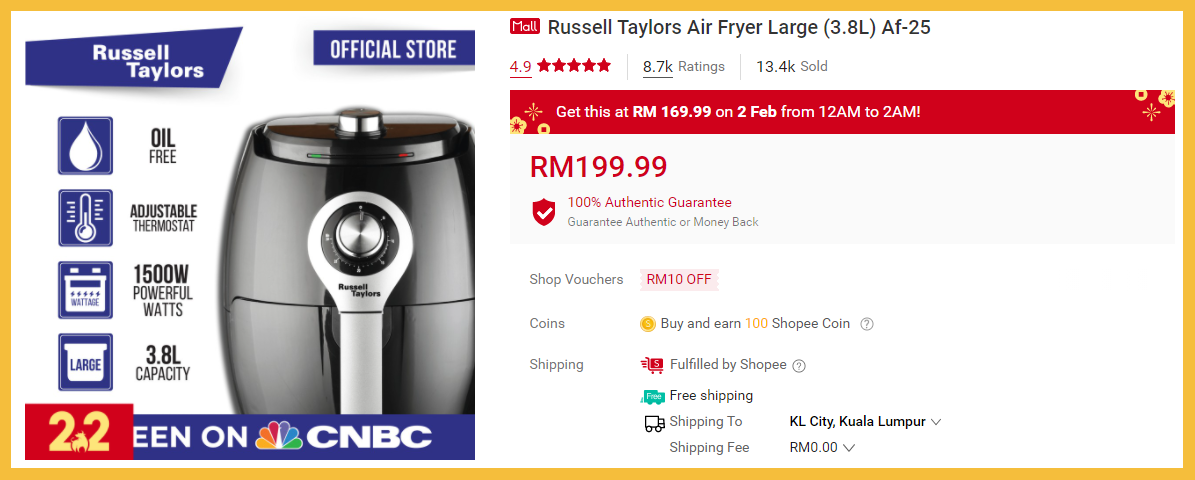Open the Shopee Coin help question mark

coord(867,324)
